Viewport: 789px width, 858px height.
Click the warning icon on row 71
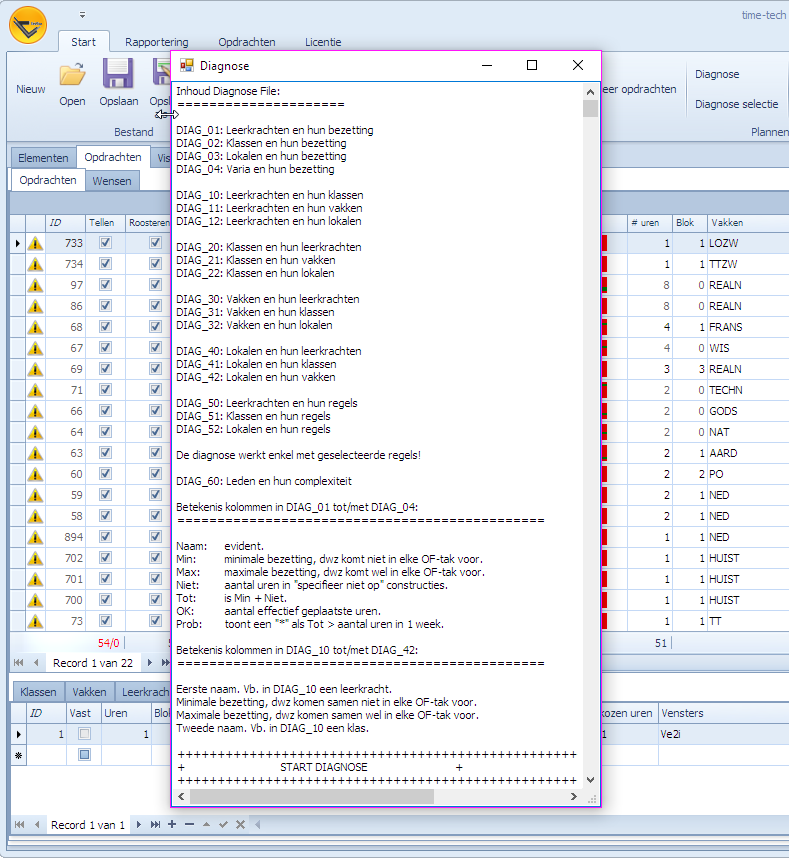click(36, 390)
